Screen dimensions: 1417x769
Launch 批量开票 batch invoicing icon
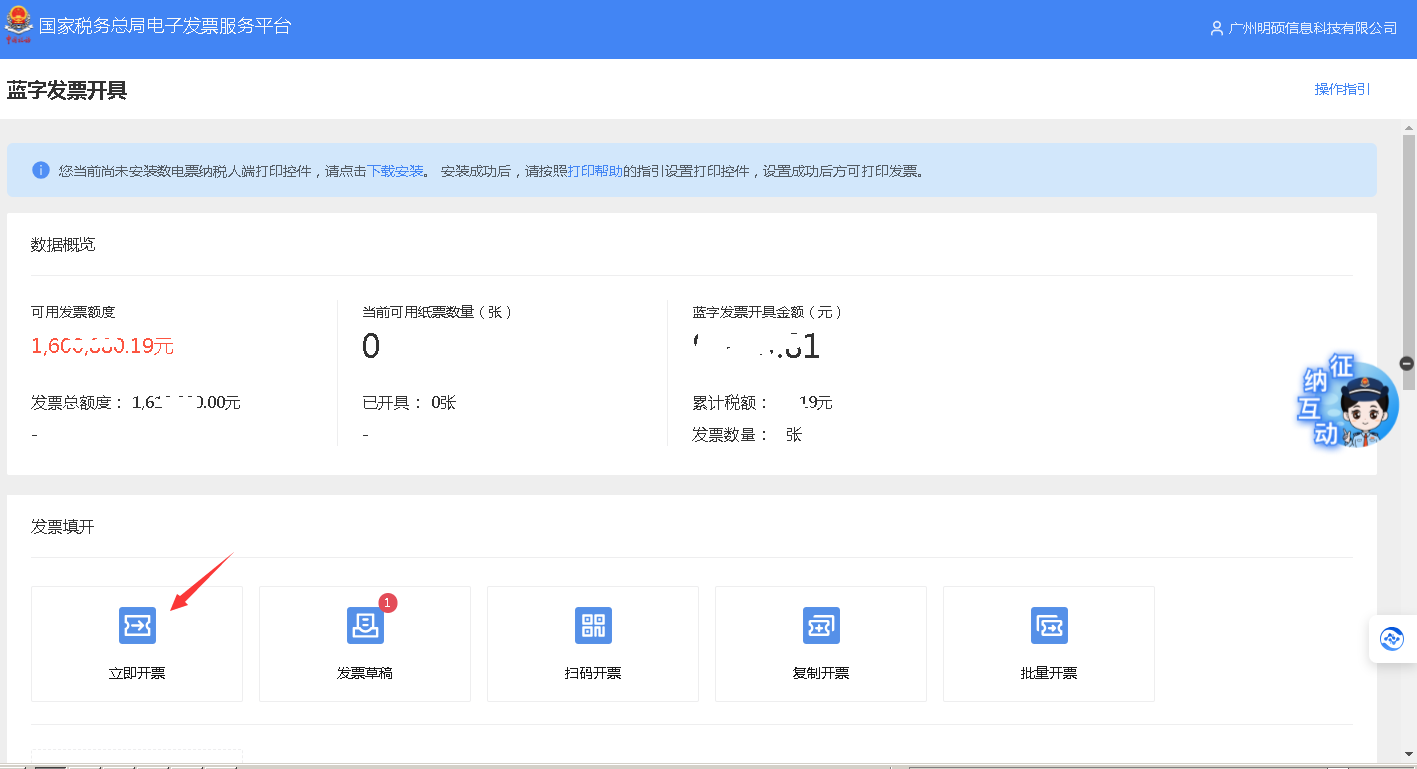click(1049, 625)
